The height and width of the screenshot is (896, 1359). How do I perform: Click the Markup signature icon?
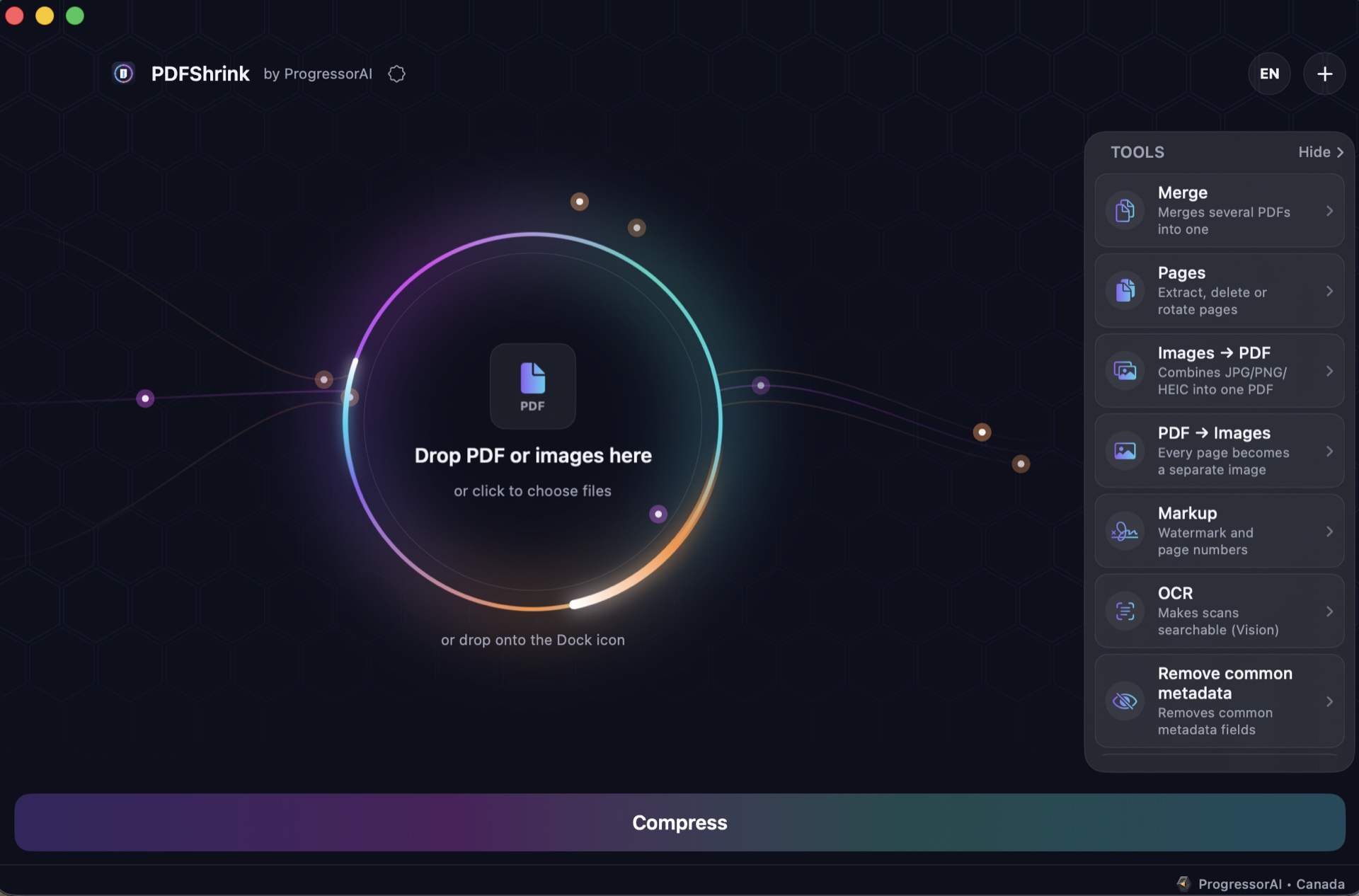coord(1125,531)
